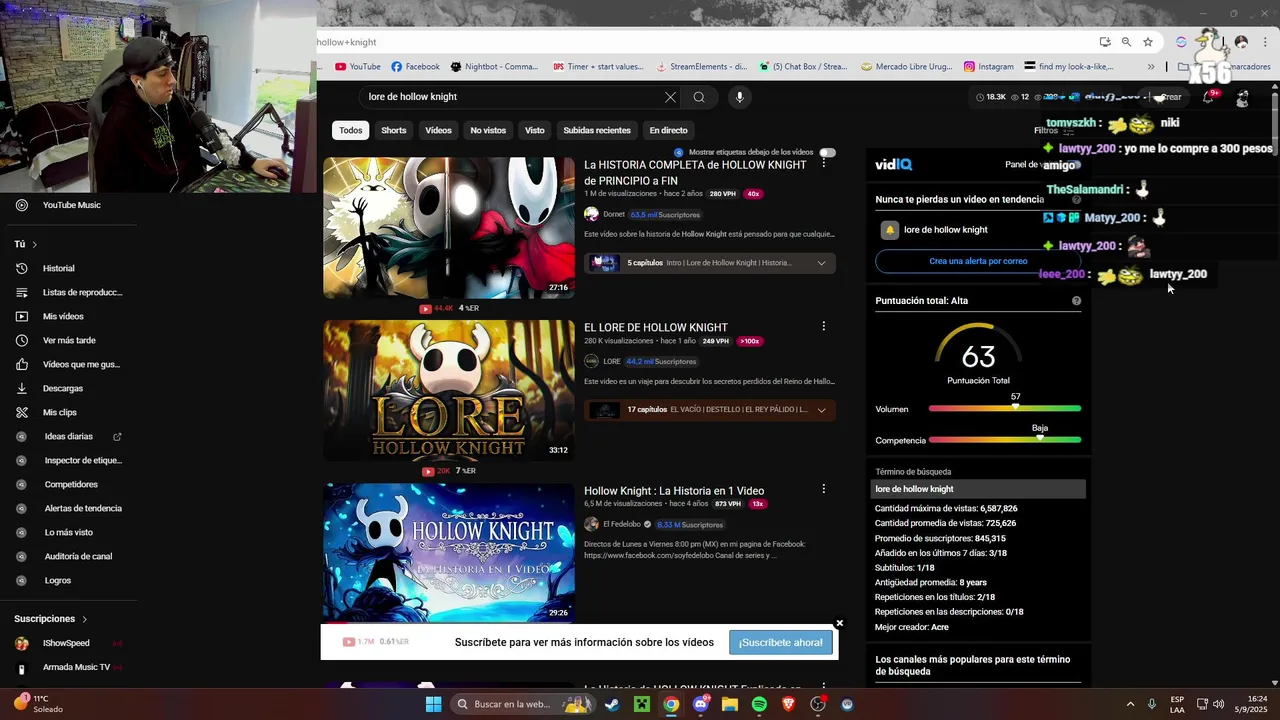Open the Chrome zoom magnifier icon
Image resolution: width=1280 pixels, height=720 pixels.
tap(1126, 42)
